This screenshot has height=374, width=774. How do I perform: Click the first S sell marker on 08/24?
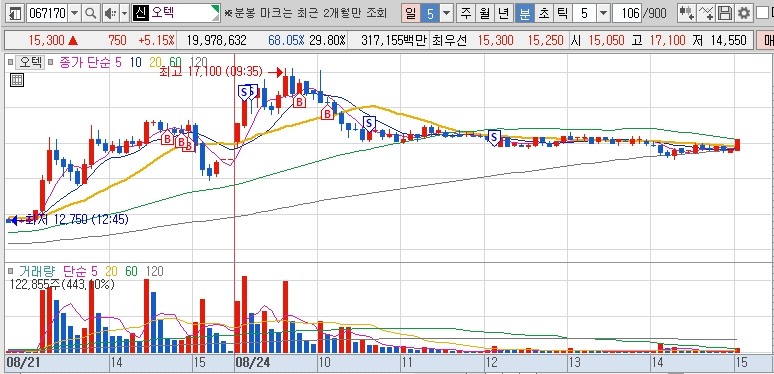click(244, 92)
